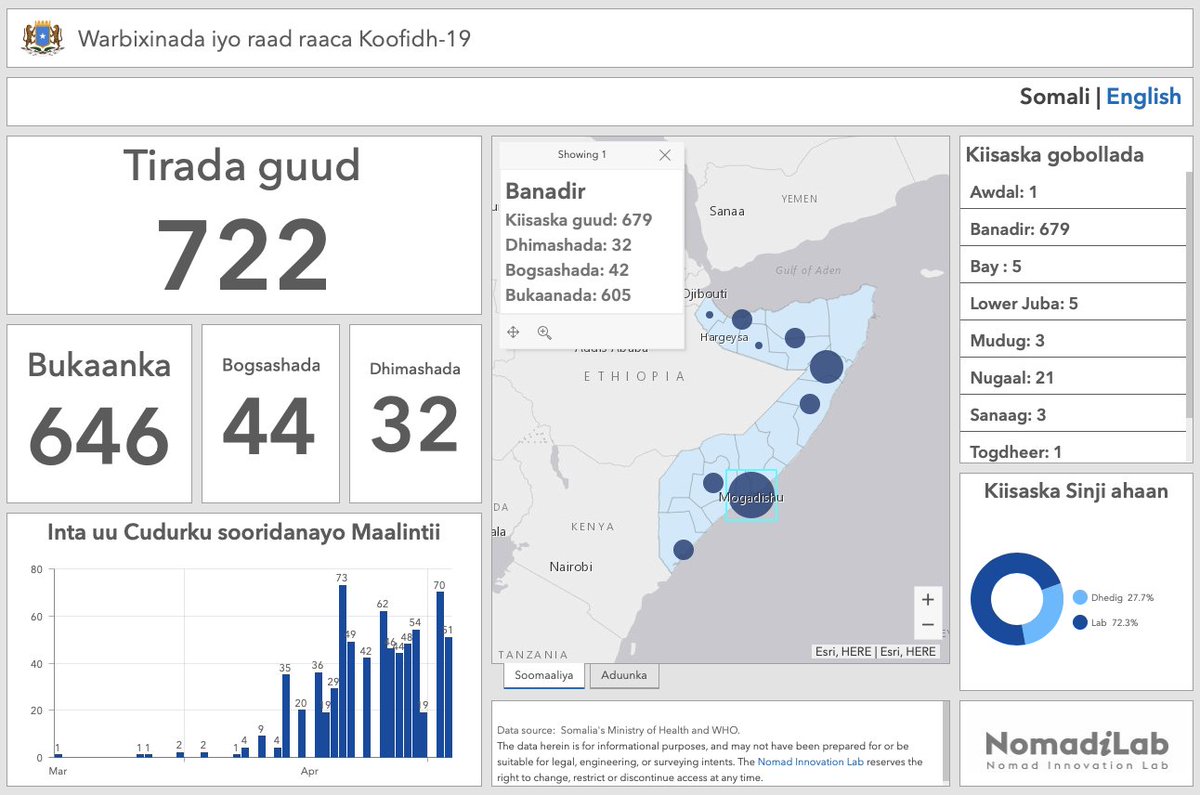This screenshot has height=795, width=1200.
Task: Click the Kiisaska gobollada panel heading
Action: (x=1055, y=155)
